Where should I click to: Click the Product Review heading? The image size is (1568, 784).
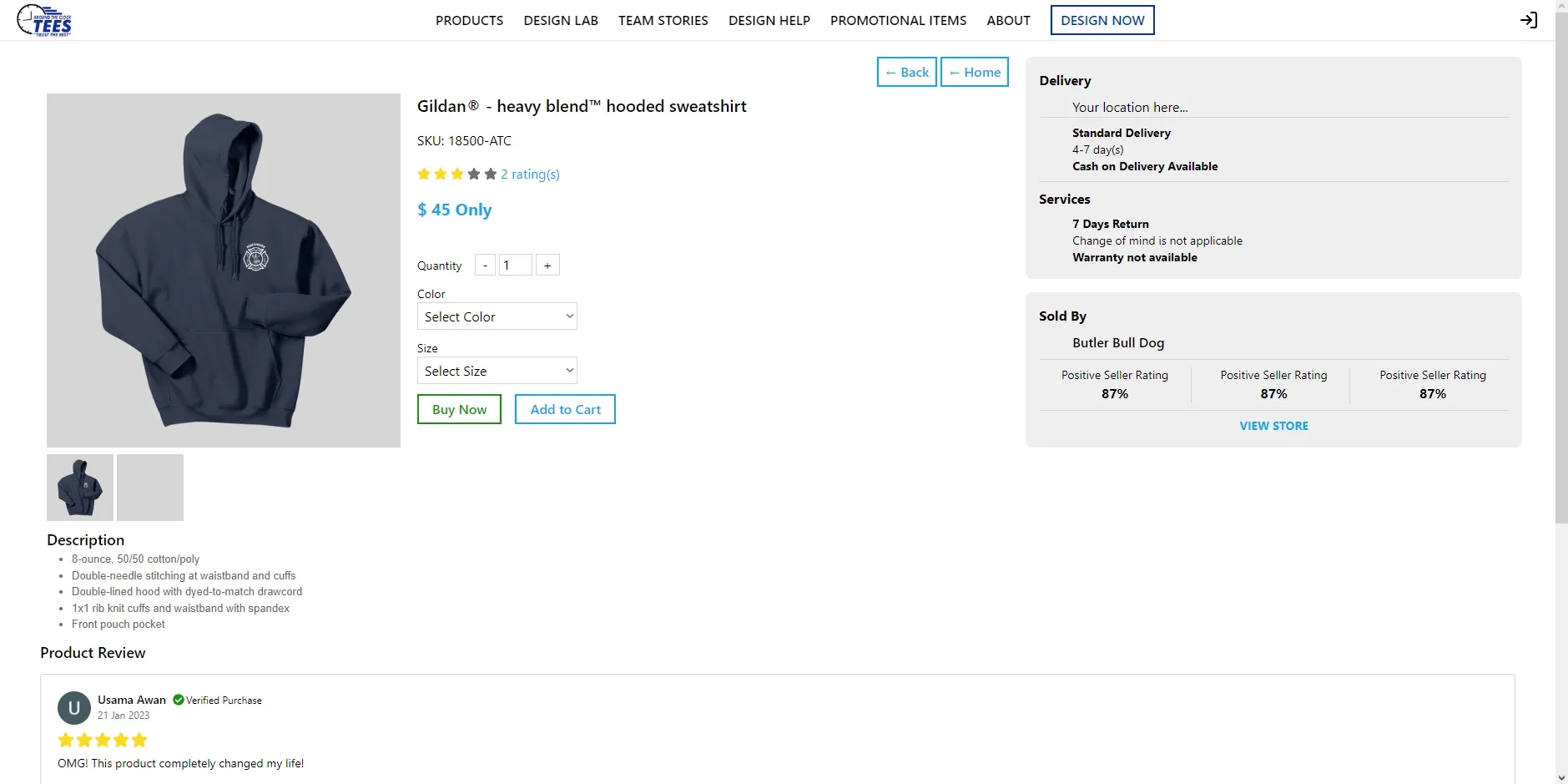93,652
